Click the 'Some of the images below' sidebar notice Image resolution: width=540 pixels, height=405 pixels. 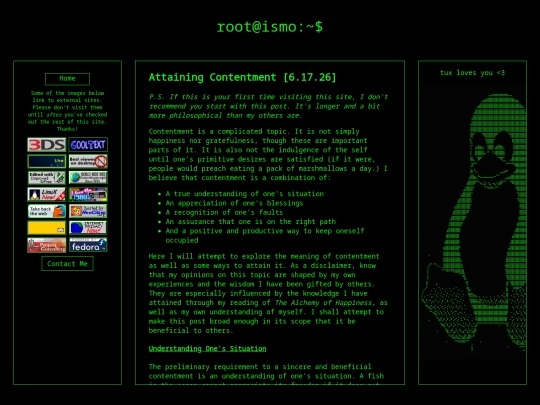tap(68, 111)
